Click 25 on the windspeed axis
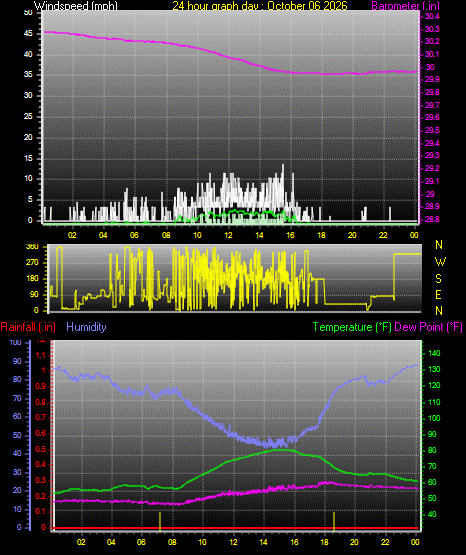The image size is (466, 555). point(28,116)
